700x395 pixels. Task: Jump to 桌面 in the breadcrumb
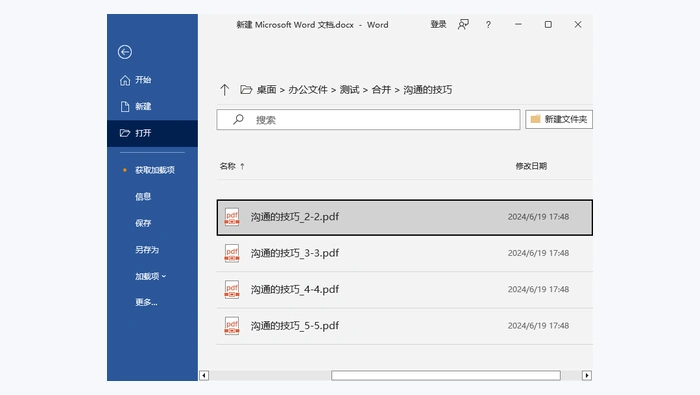(x=267, y=90)
